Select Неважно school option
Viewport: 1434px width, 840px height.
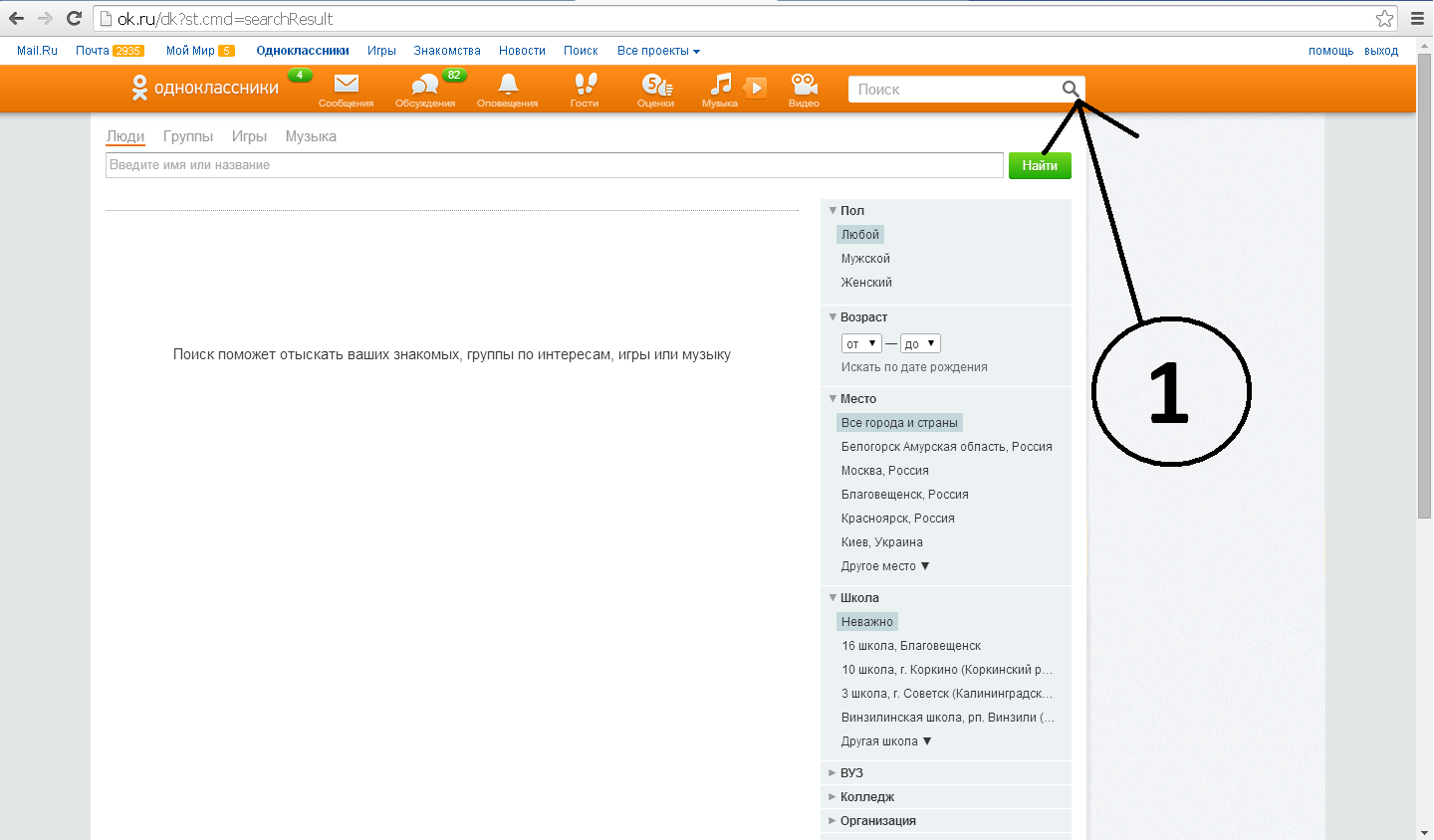(x=867, y=622)
